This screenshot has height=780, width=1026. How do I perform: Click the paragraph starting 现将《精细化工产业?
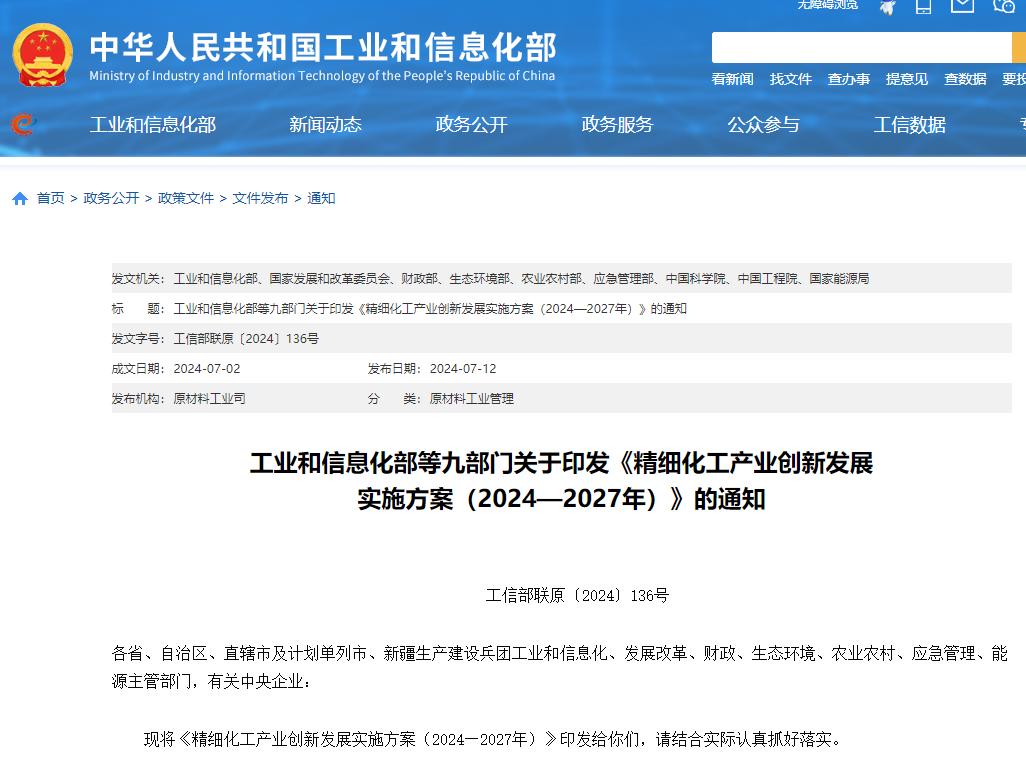coord(495,739)
